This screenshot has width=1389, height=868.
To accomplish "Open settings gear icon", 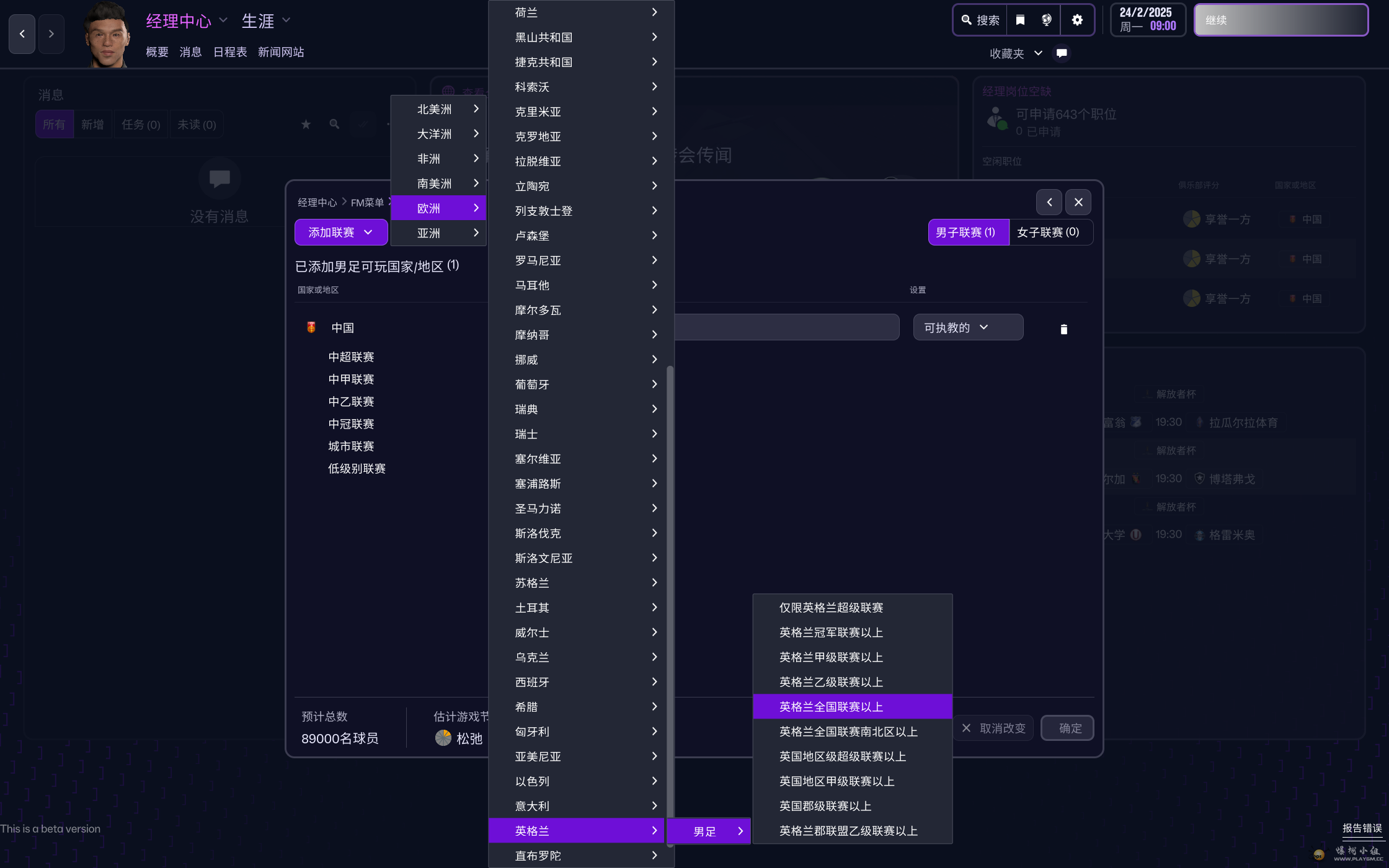I will (x=1077, y=20).
